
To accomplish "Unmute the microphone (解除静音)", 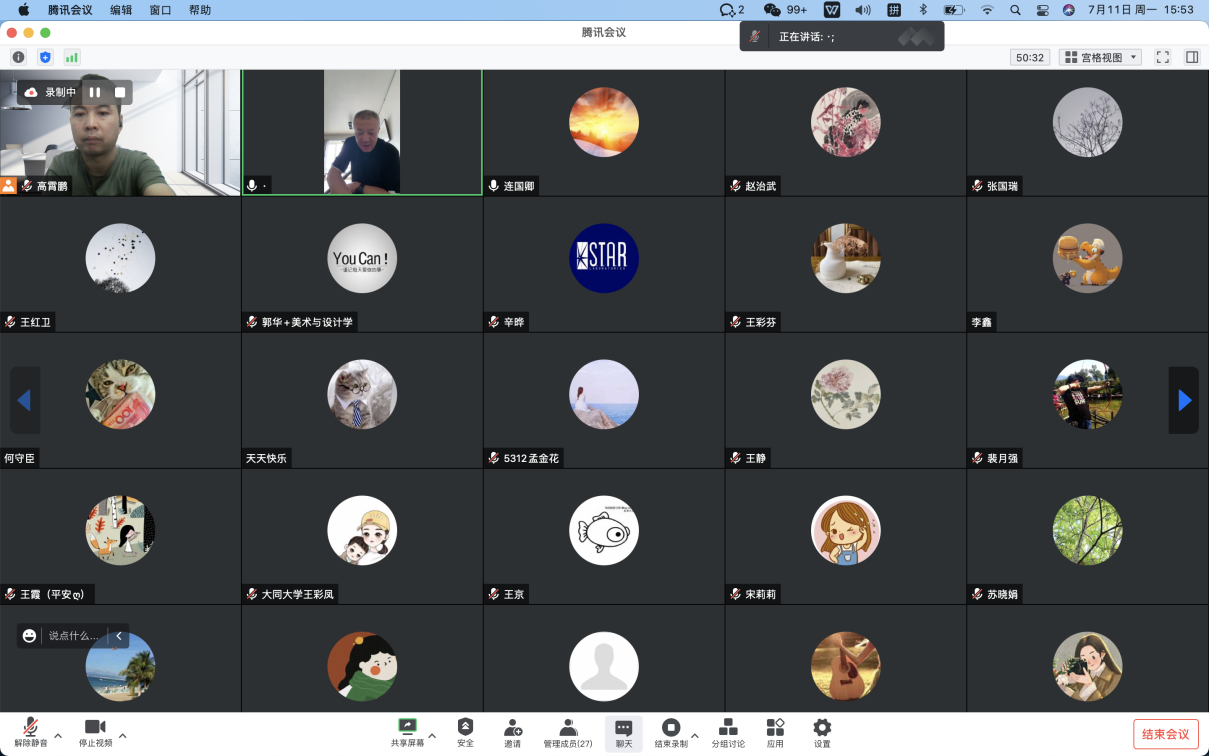I will (31, 732).
